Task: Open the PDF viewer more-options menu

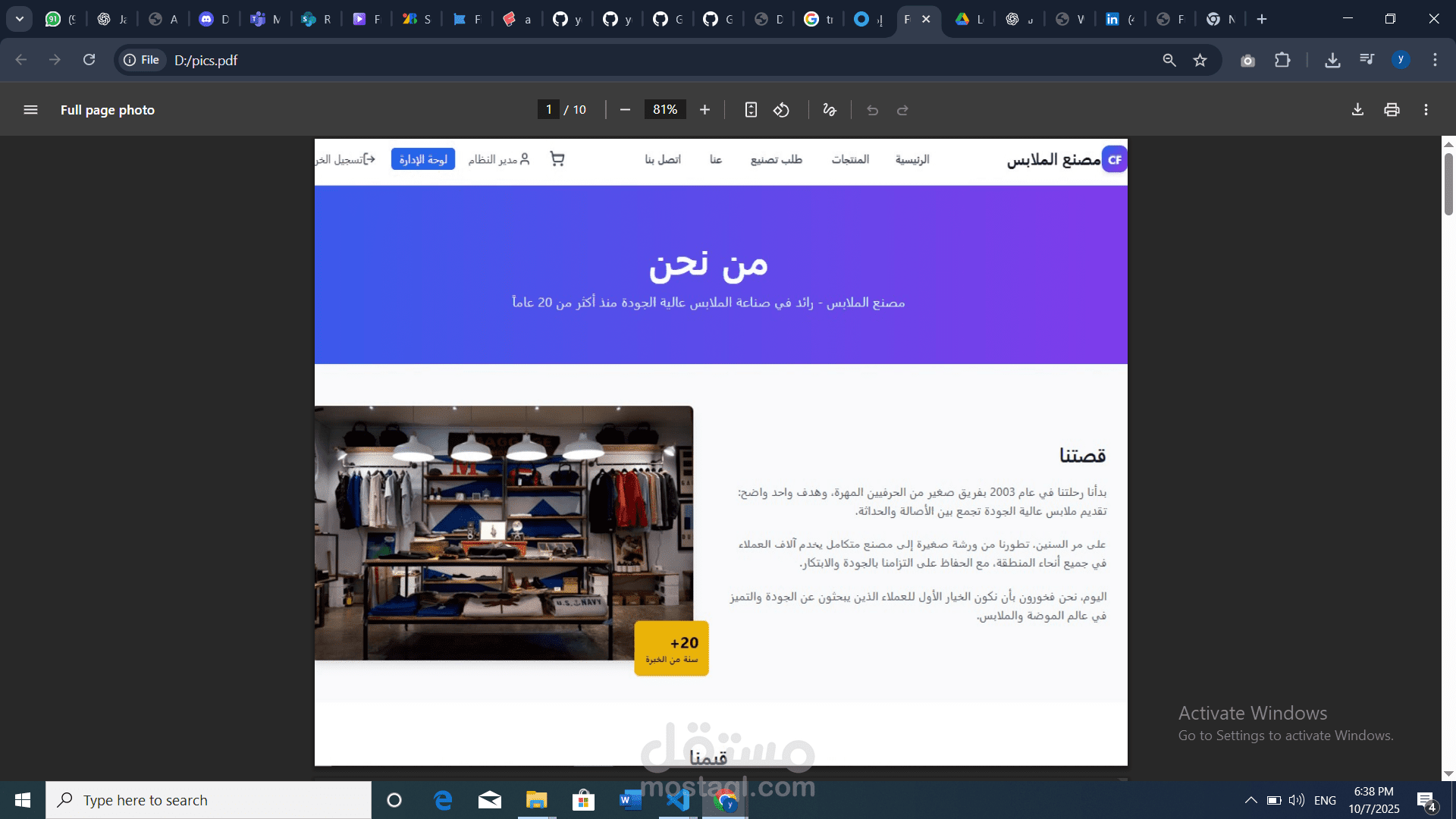Action: 1425,109
